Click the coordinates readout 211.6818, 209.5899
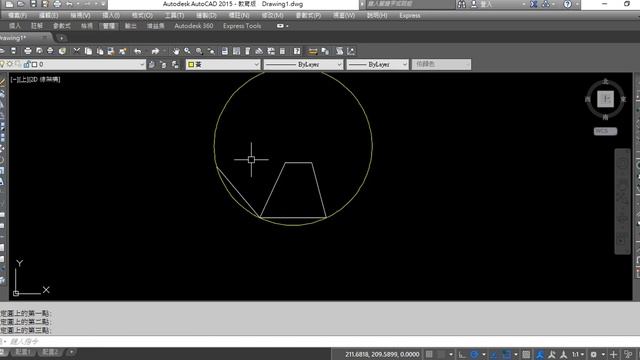640x360 pixels. coord(382,354)
